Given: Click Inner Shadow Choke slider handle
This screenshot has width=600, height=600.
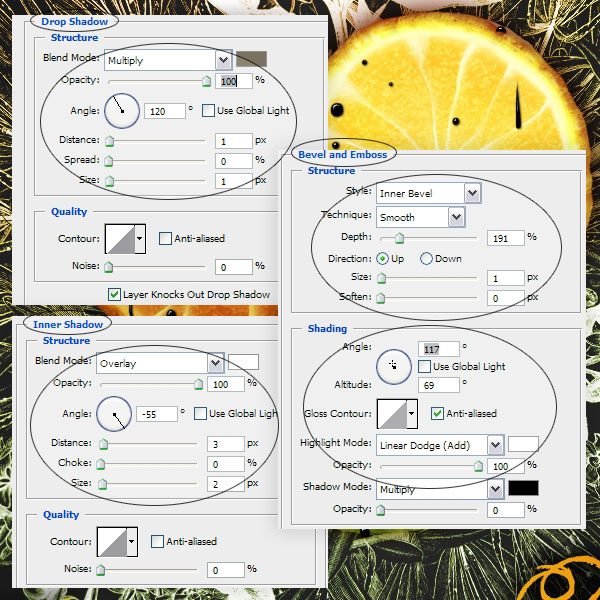Looking at the screenshot, I should pos(101,464).
